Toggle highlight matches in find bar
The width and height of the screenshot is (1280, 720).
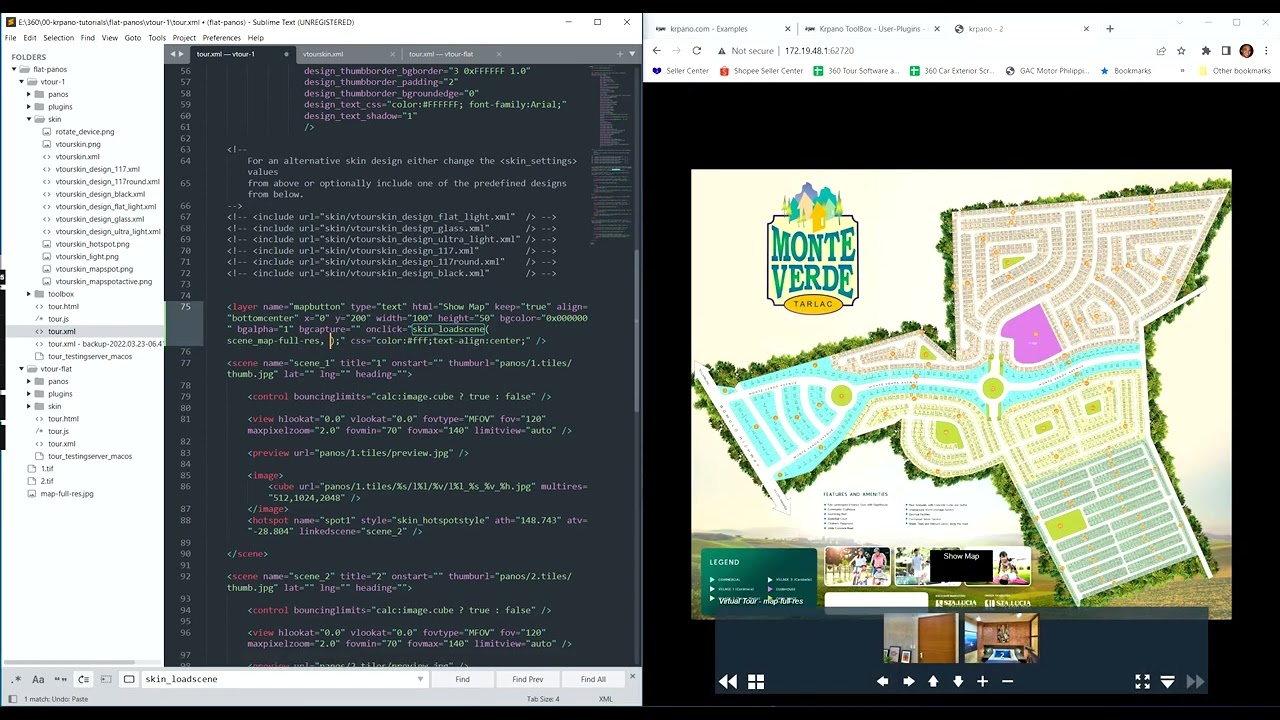pyautogui.click(x=129, y=679)
